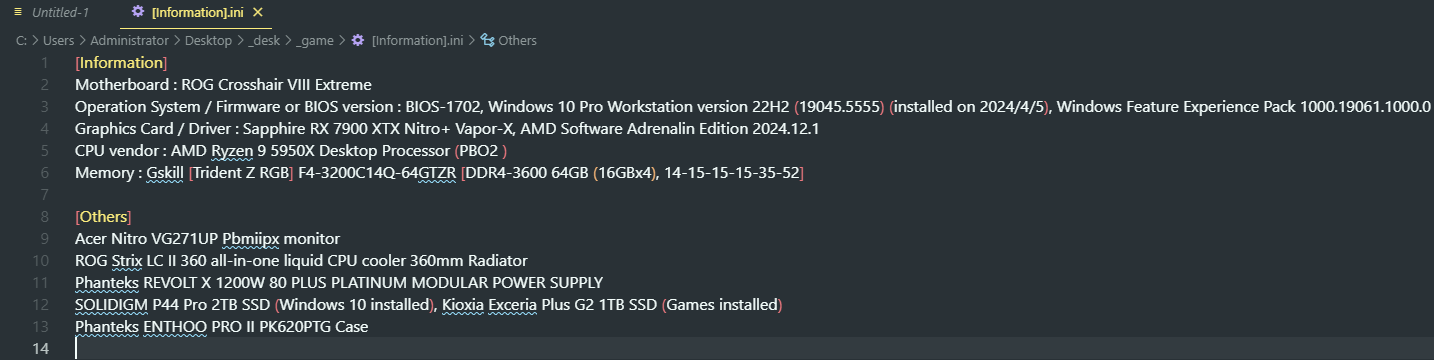Click the gear icon on [Information].ini tab
The height and width of the screenshot is (360, 1434).
[138, 12]
